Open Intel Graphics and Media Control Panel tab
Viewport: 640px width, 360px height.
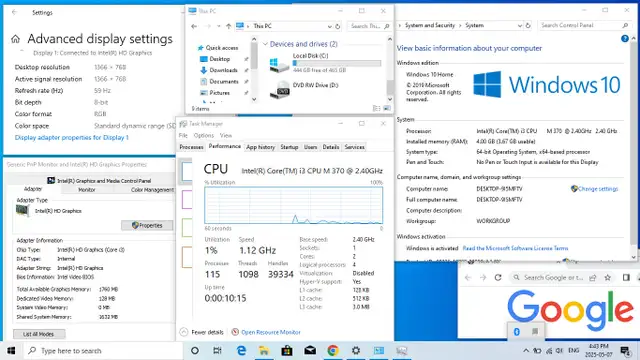pyautogui.click(x=99, y=180)
